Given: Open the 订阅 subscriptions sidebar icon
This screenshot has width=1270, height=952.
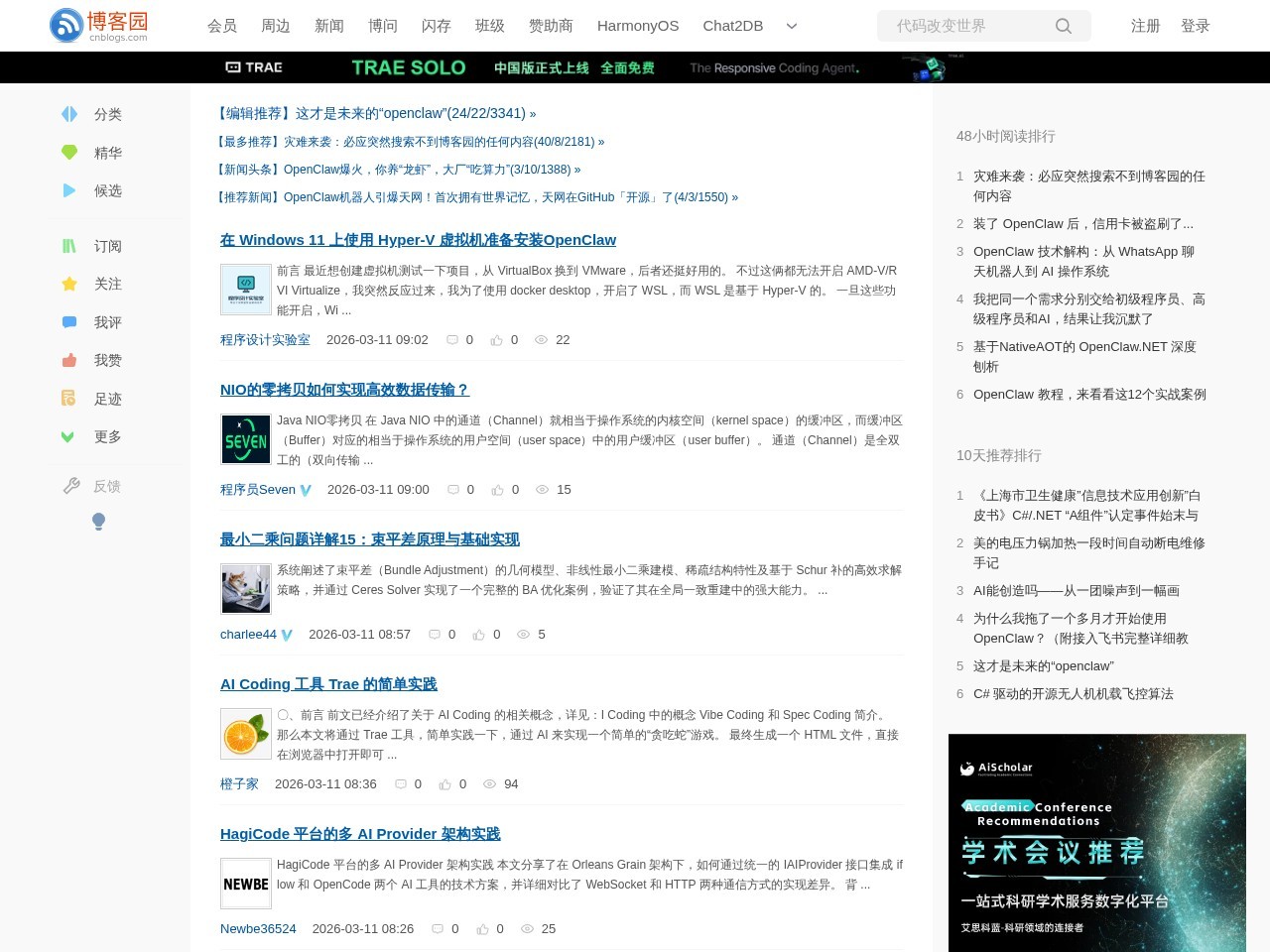Looking at the screenshot, I should 69,246.
